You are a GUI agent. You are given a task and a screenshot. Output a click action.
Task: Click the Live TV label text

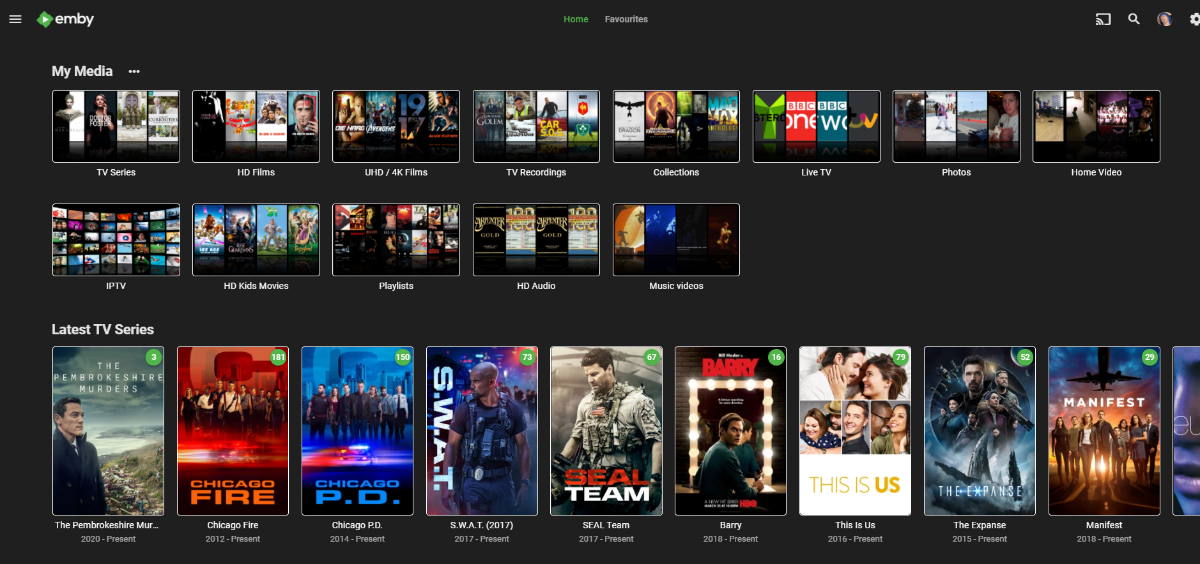pyautogui.click(x=816, y=172)
